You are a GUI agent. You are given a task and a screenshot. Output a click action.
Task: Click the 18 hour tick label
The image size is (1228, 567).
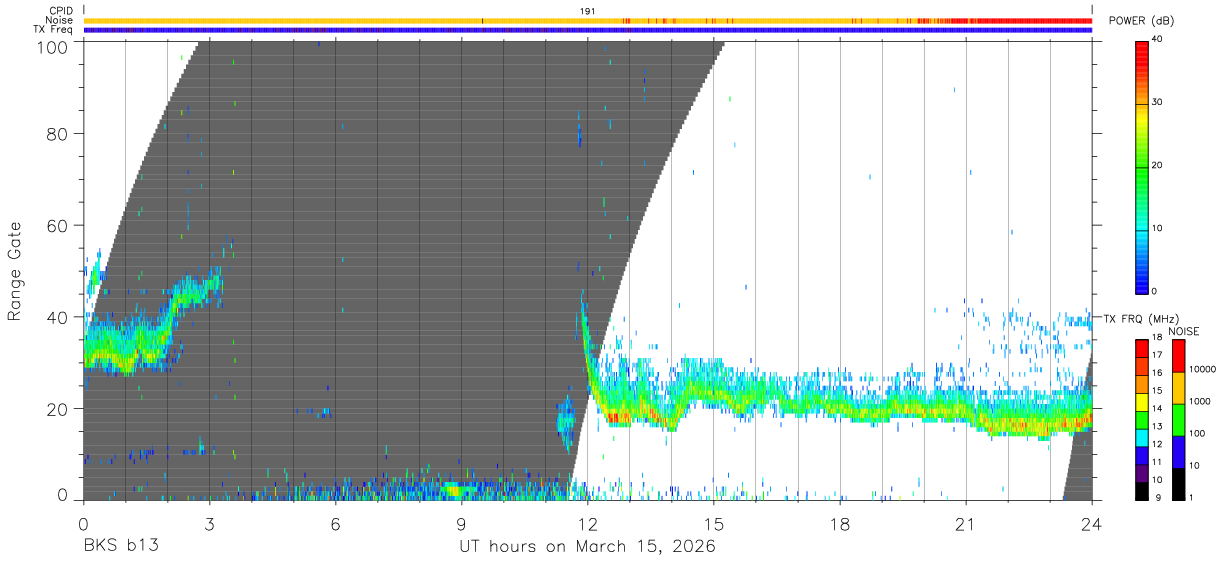840,523
